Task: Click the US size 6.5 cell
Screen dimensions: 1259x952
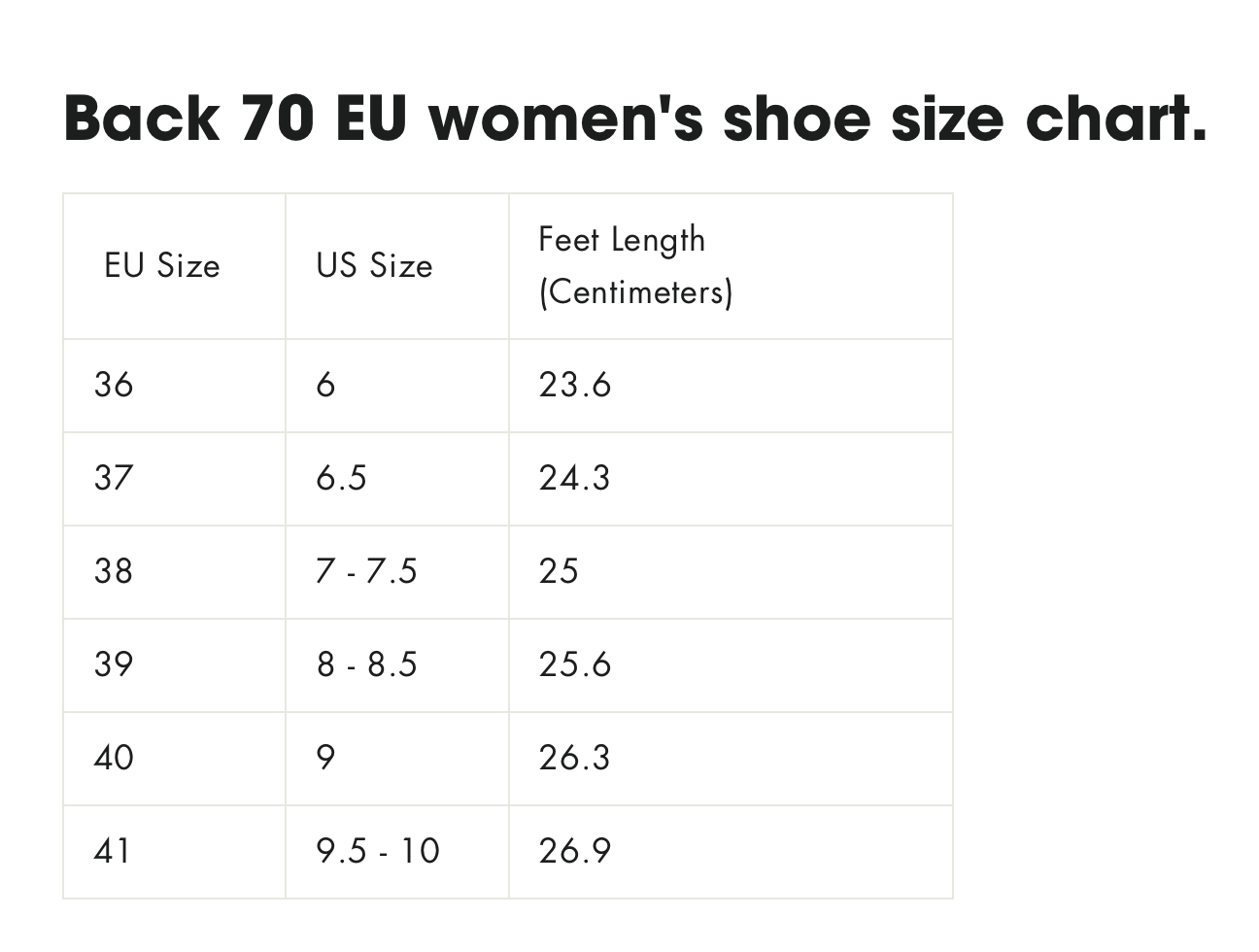Action: [342, 478]
